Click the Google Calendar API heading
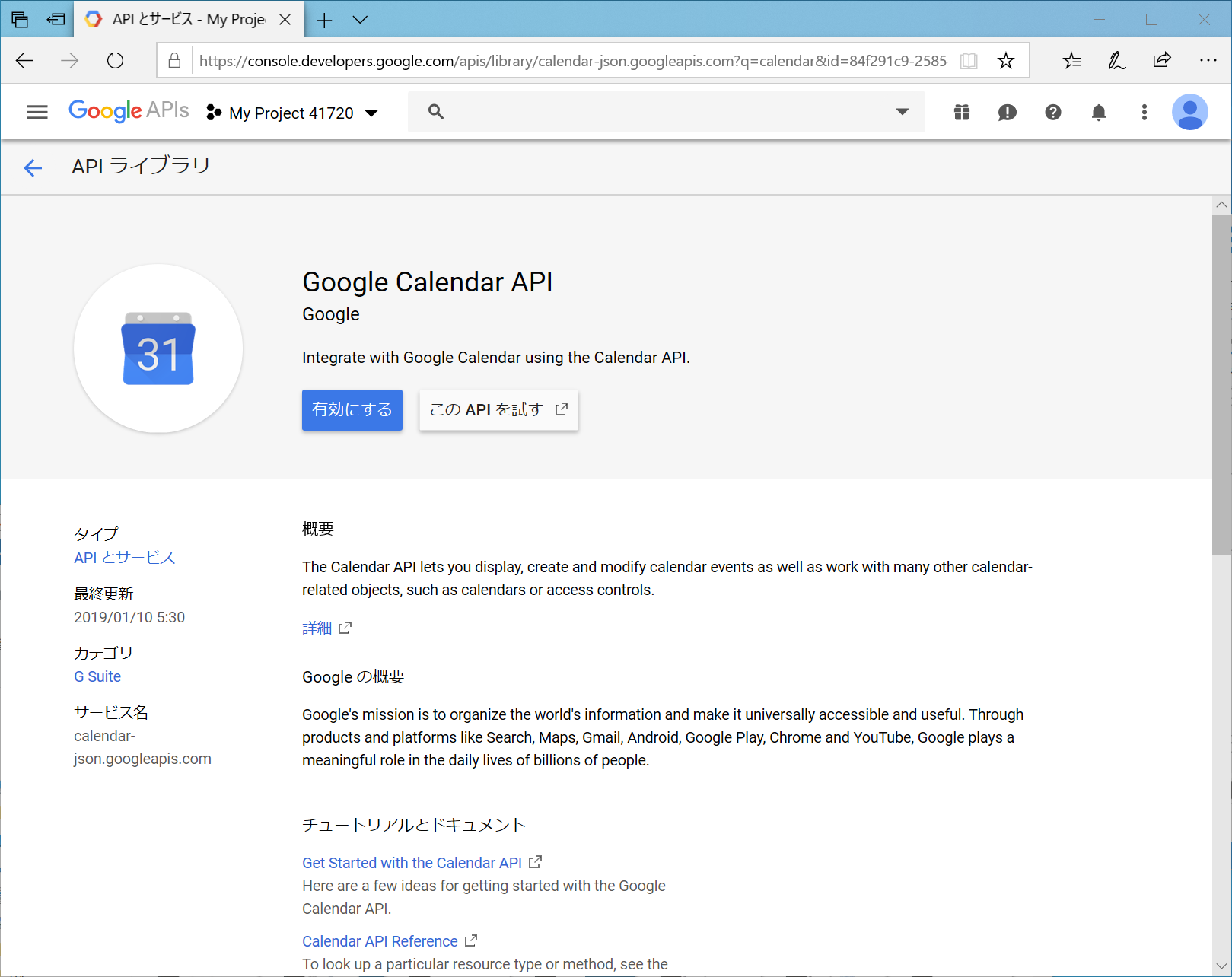The height and width of the screenshot is (977, 1232). pos(428,282)
